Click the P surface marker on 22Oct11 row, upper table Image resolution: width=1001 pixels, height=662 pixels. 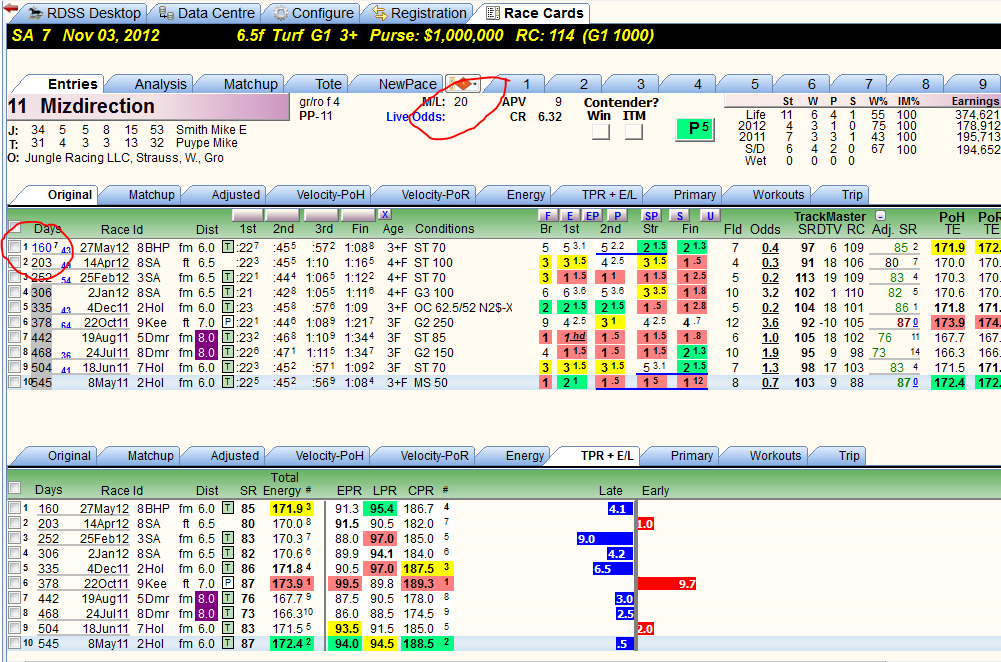228,322
